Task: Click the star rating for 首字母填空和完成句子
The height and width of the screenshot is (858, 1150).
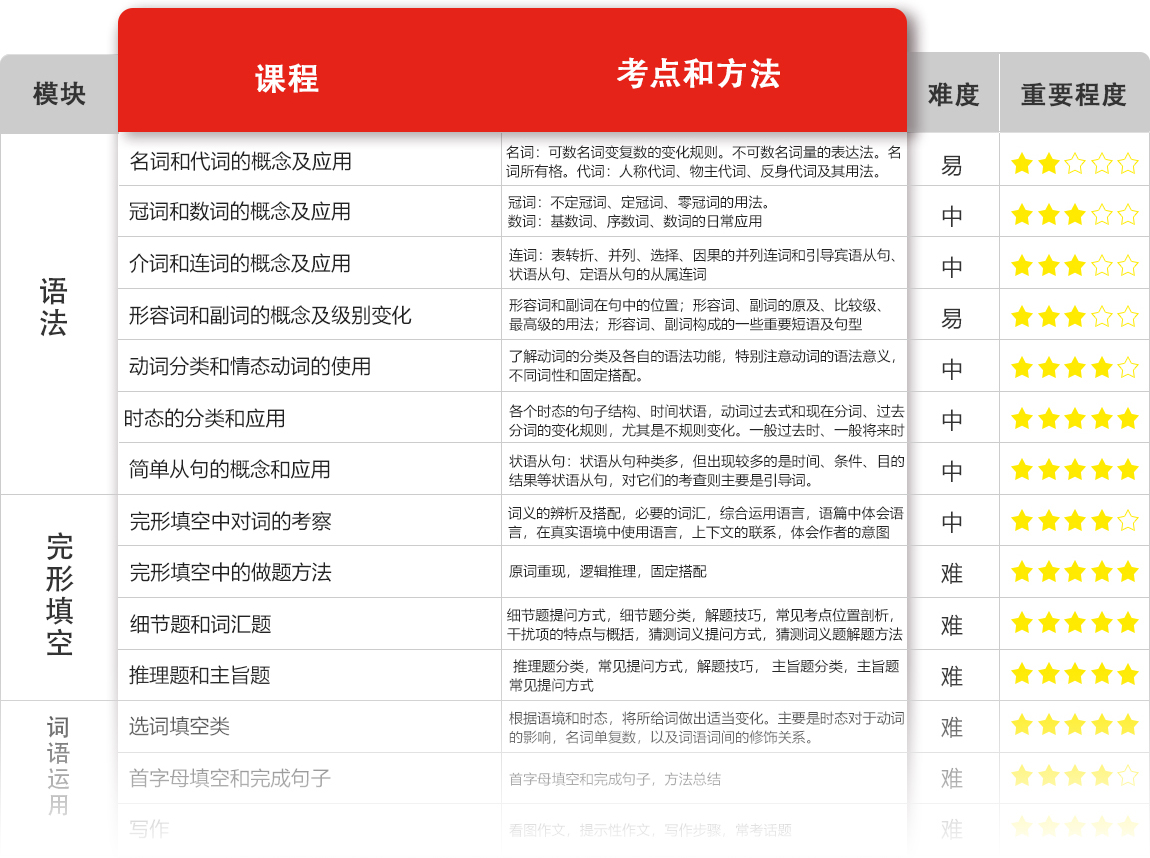Action: click(1074, 775)
